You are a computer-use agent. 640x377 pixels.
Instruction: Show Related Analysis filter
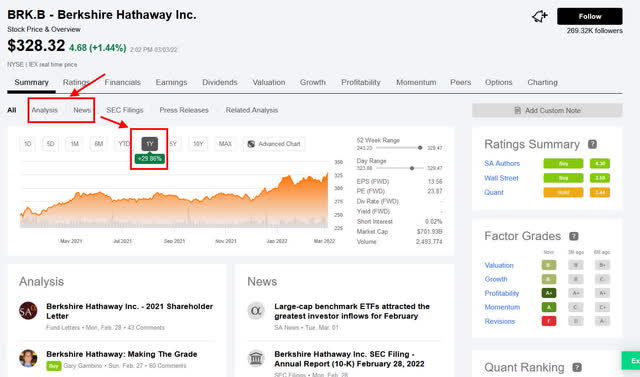251,110
